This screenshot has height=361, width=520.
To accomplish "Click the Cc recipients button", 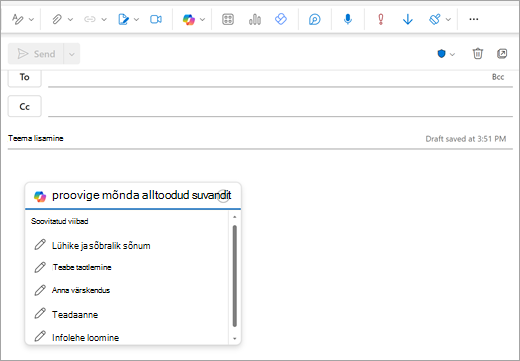I will [x=25, y=106].
